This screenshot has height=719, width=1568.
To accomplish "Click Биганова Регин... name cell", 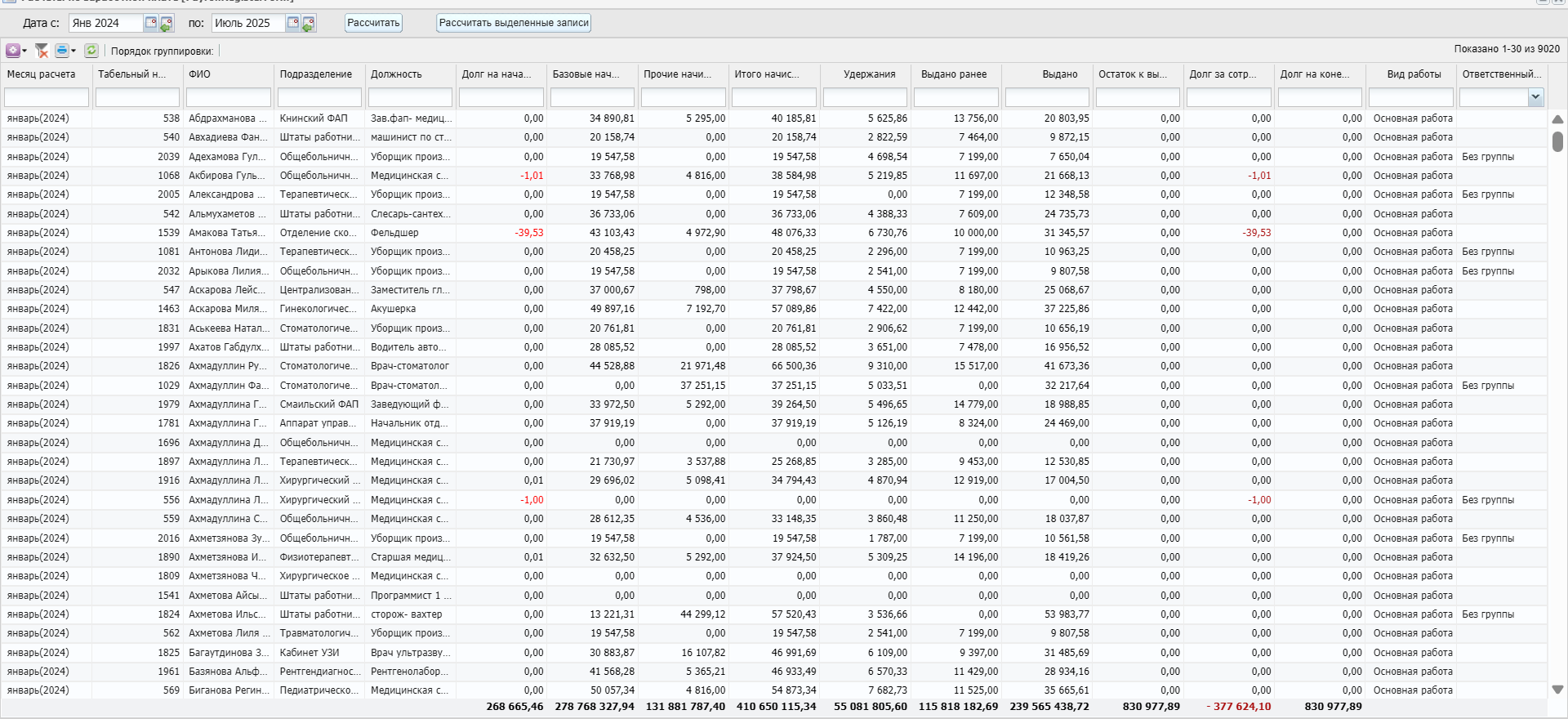I will [x=229, y=690].
